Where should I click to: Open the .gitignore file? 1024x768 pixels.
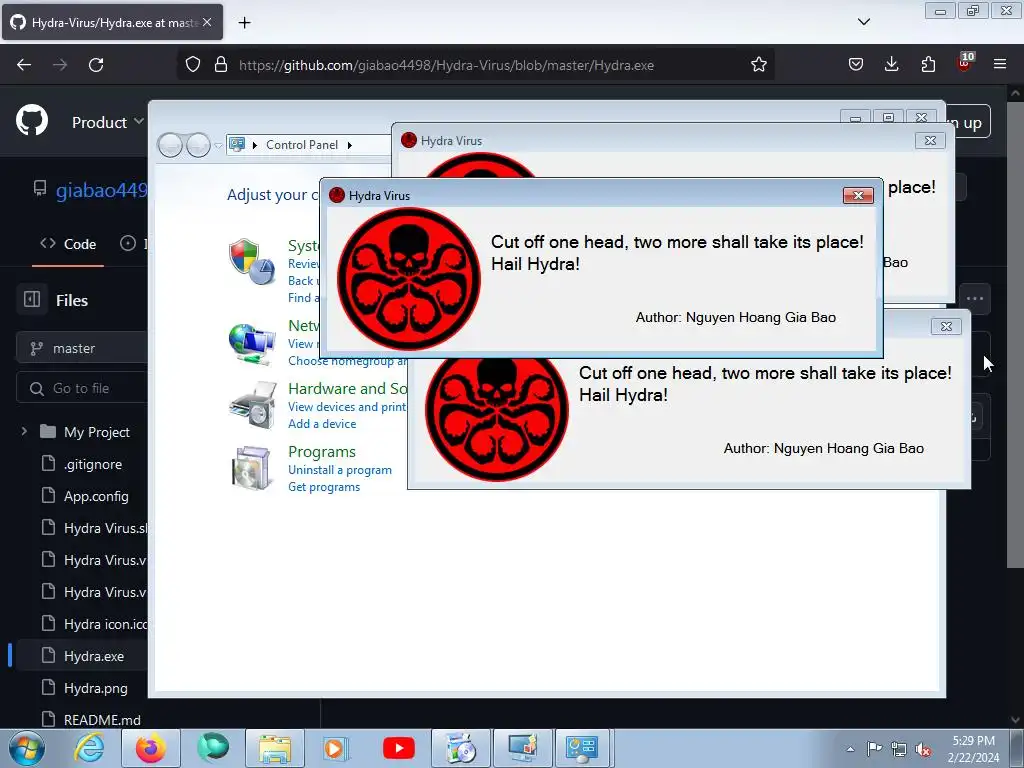tap(93, 464)
